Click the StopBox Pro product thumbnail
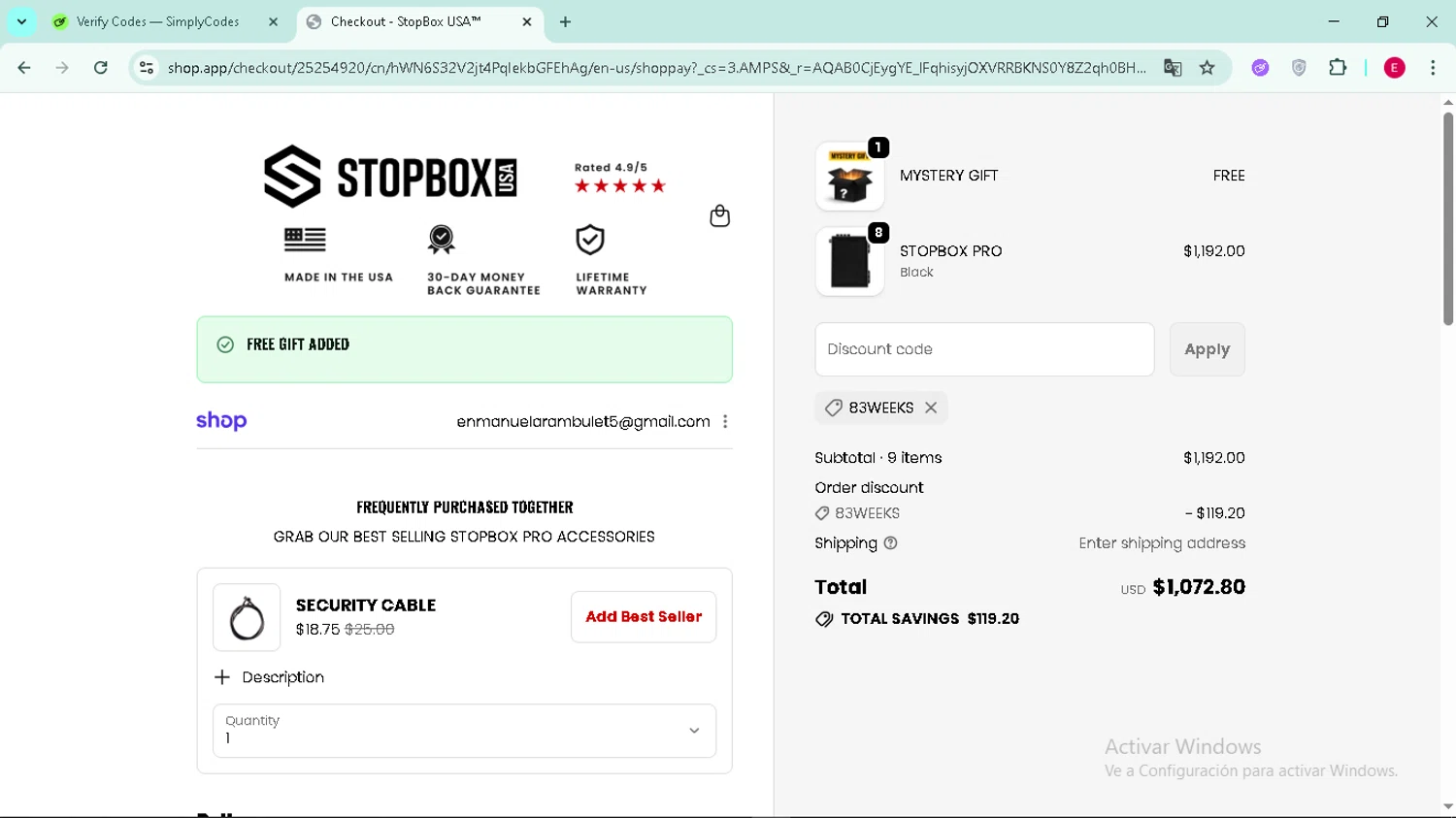Screen dimensions: 1456x818 coord(849,262)
